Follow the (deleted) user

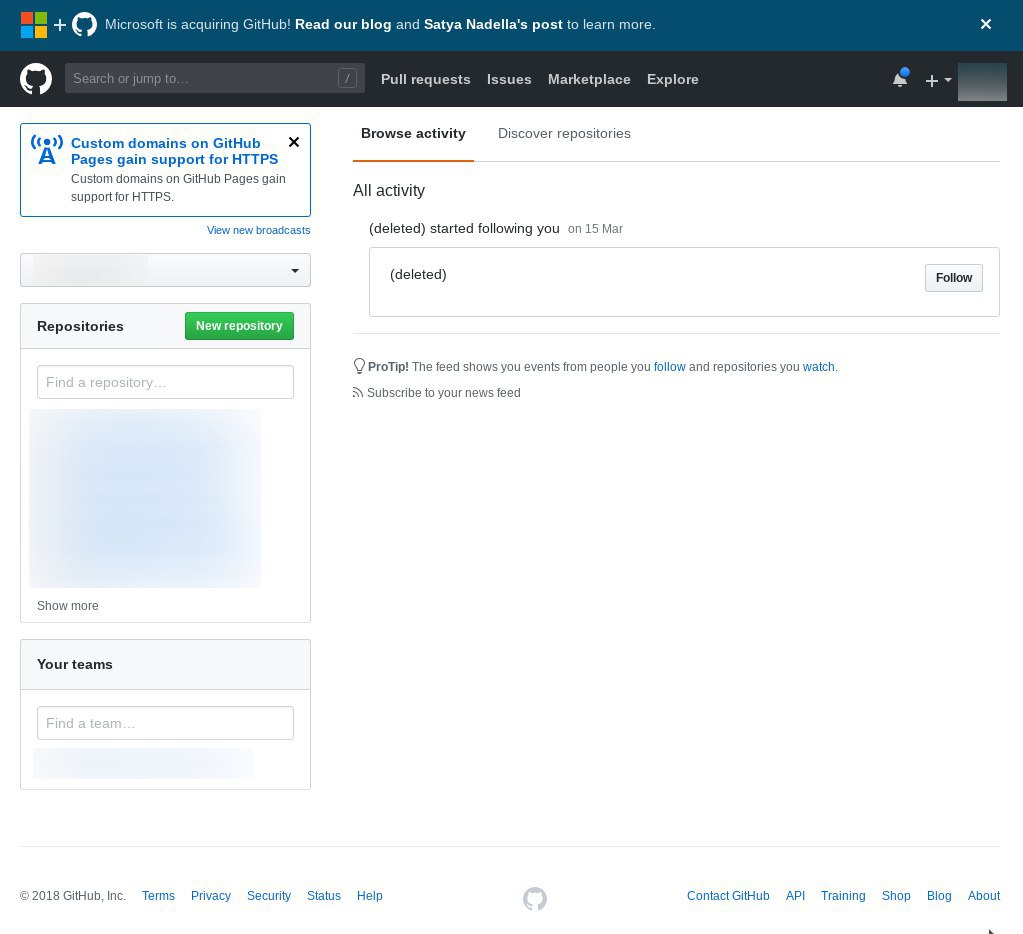point(954,278)
